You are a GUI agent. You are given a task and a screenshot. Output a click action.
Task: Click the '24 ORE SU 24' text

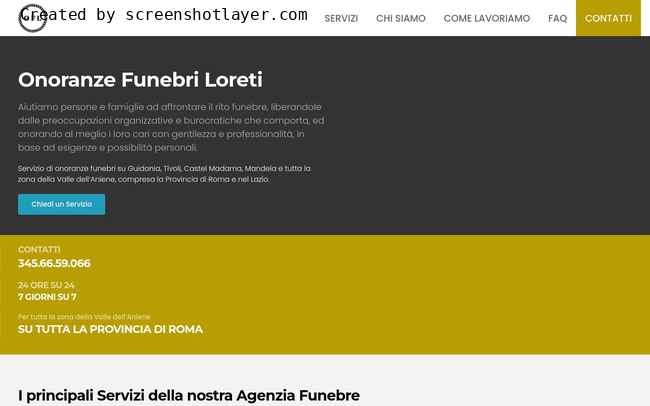click(46, 285)
